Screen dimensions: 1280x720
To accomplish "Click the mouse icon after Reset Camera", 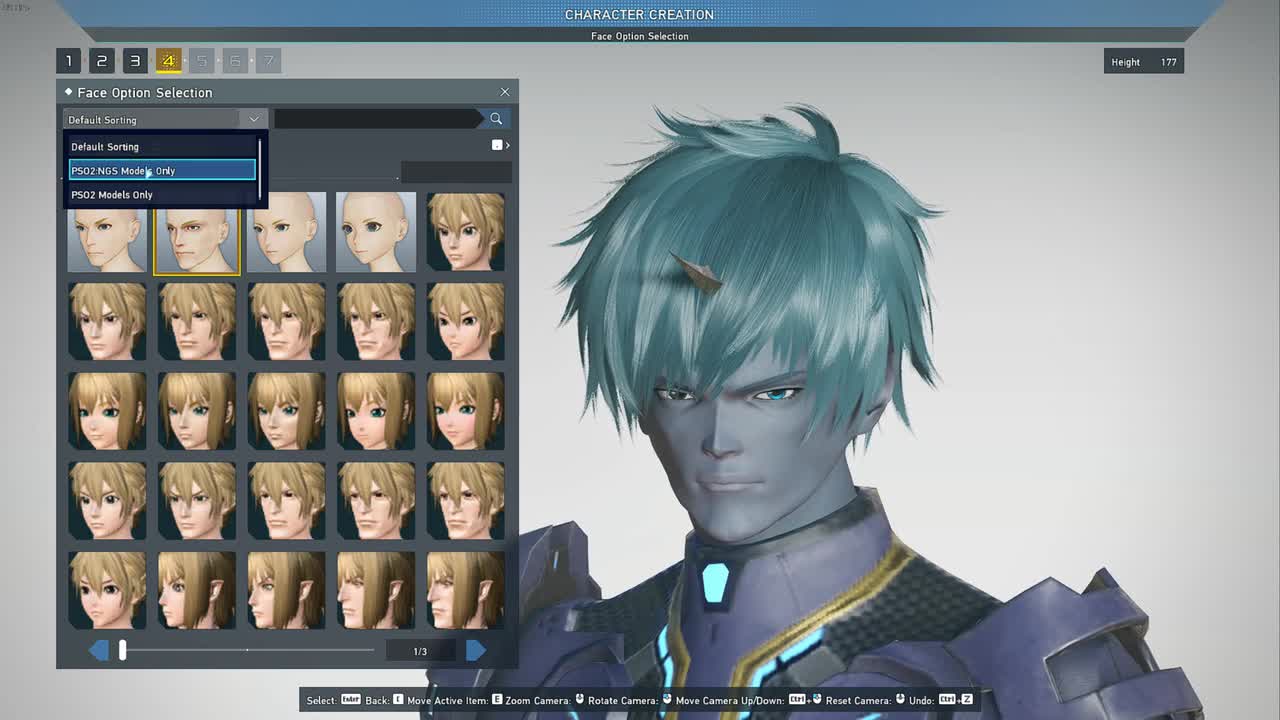I will point(900,699).
